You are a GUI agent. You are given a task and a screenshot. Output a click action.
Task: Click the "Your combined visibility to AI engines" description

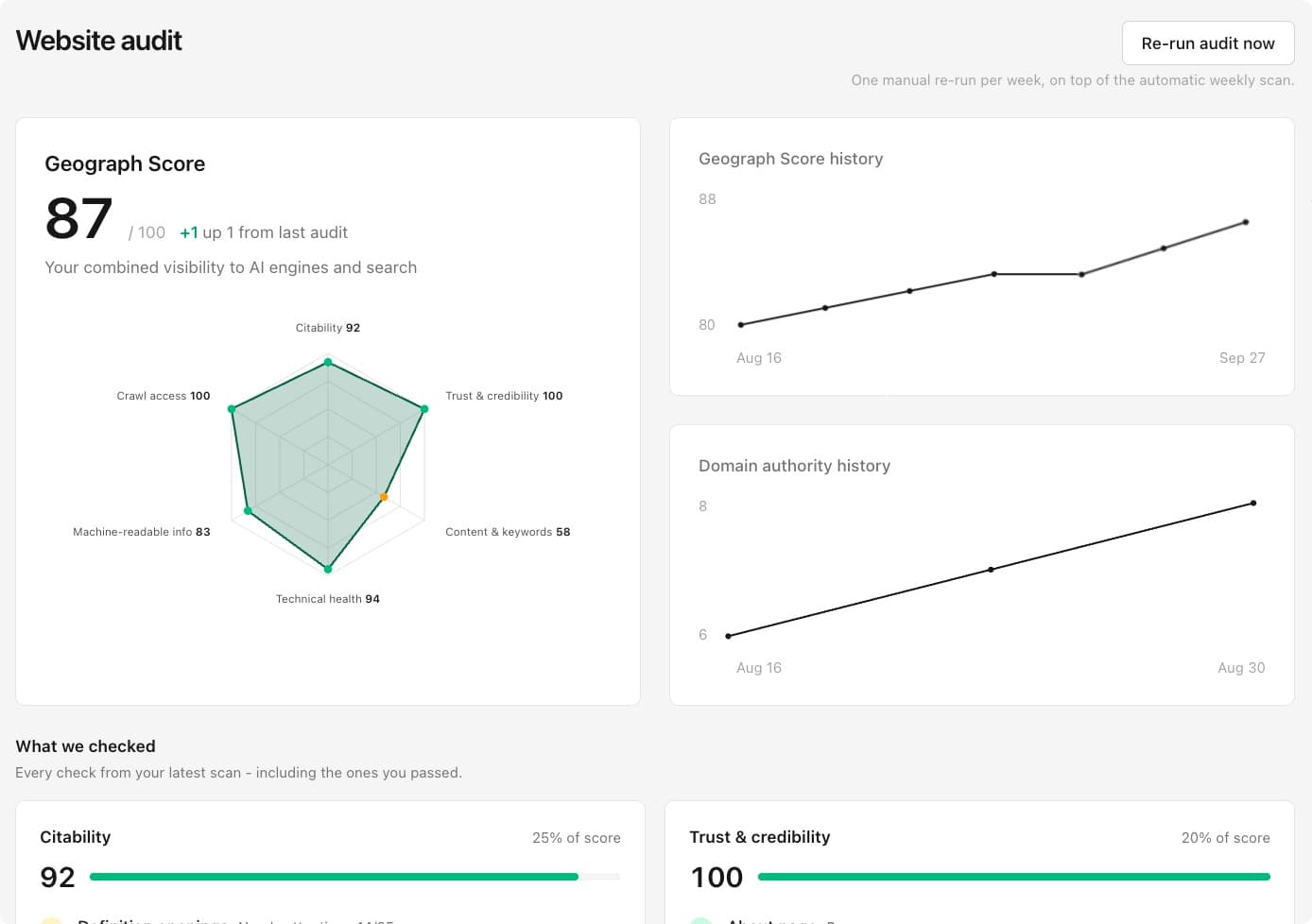click(231, 267)
